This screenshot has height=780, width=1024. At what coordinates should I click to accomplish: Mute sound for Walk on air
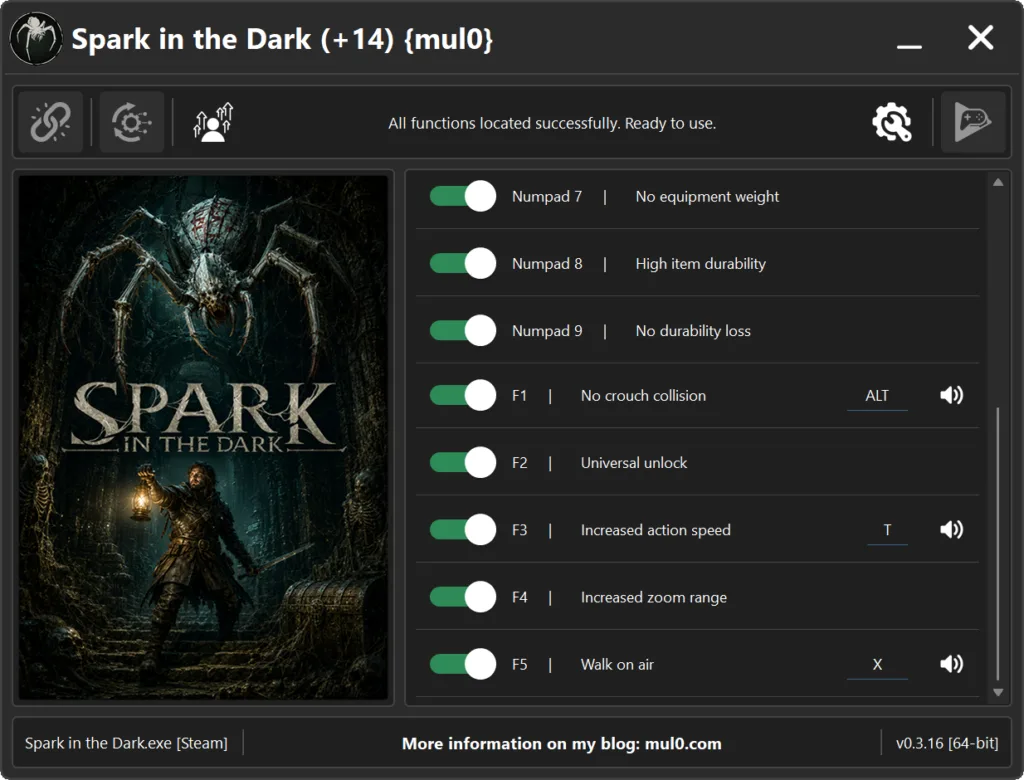(952, 664)
